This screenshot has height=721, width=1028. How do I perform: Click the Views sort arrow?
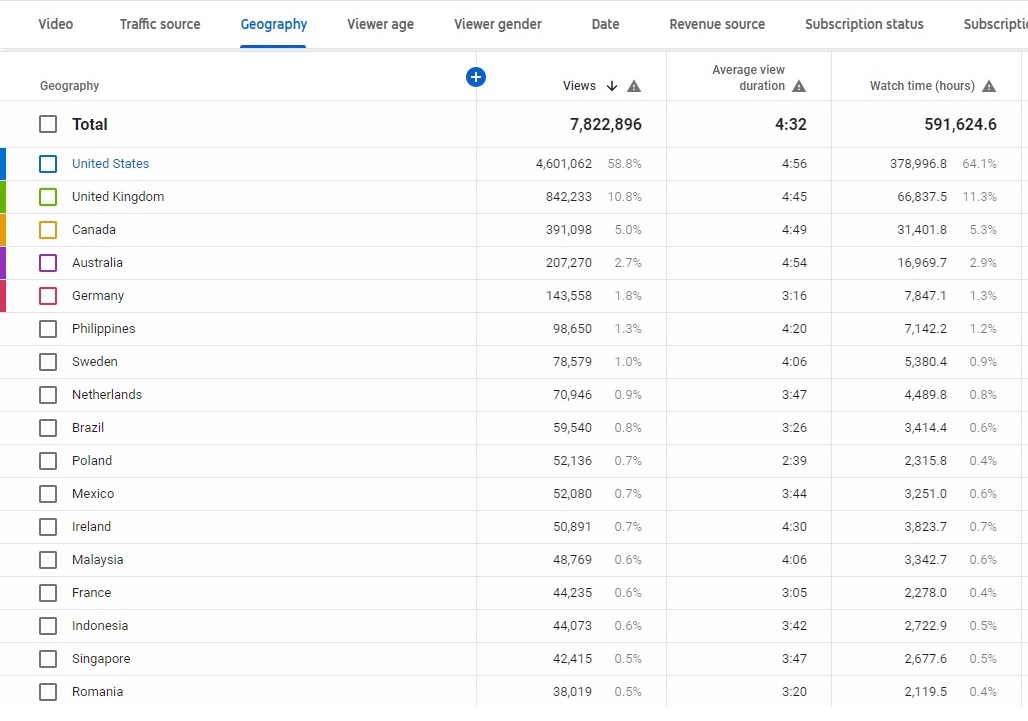click(x=612, y=86)
